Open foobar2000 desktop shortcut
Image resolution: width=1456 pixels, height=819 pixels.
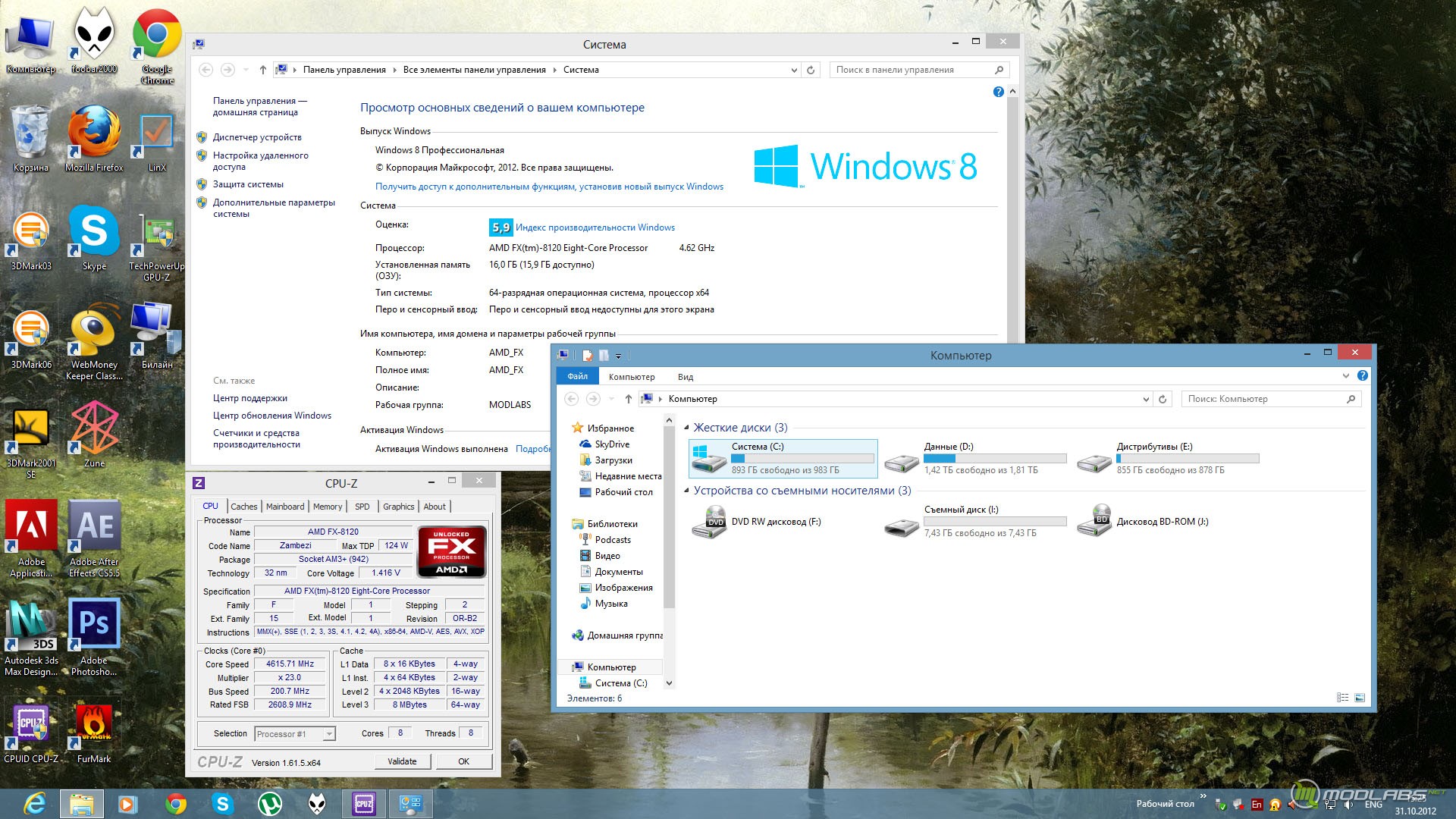pyautogui.click(x=94, y=42)
